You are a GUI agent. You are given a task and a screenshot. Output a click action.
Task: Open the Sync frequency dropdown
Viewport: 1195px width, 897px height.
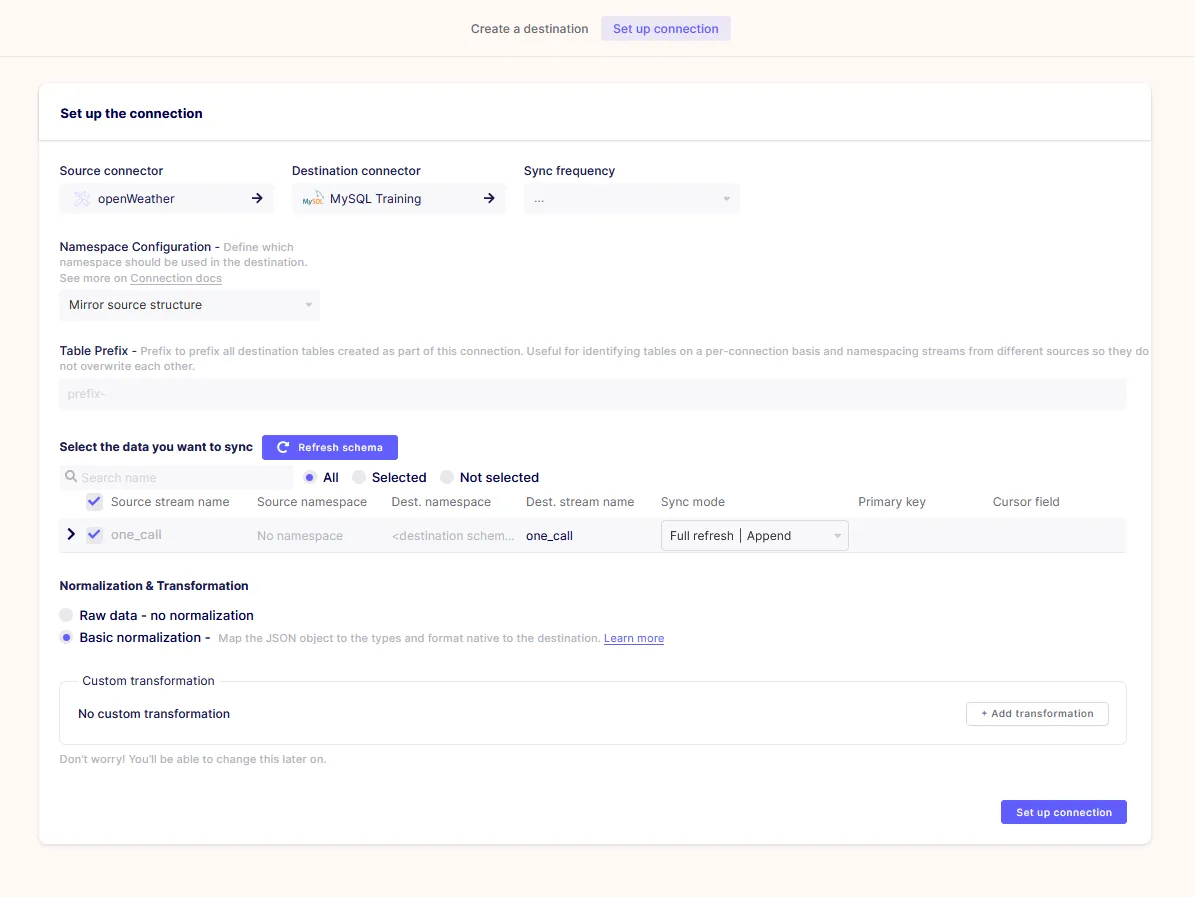[x=631, y=199]
